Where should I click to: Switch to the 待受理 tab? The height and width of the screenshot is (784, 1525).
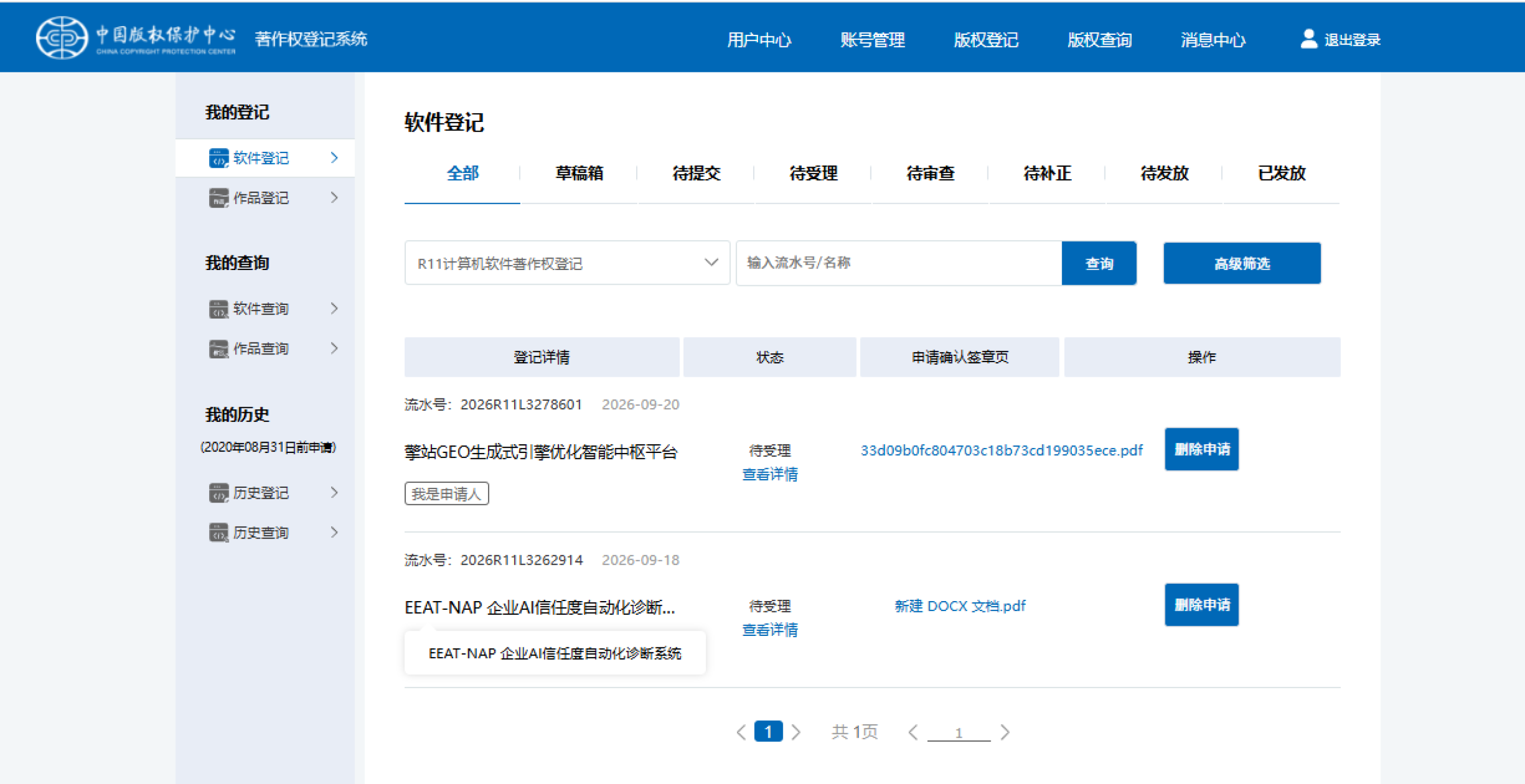pos(813,173)
